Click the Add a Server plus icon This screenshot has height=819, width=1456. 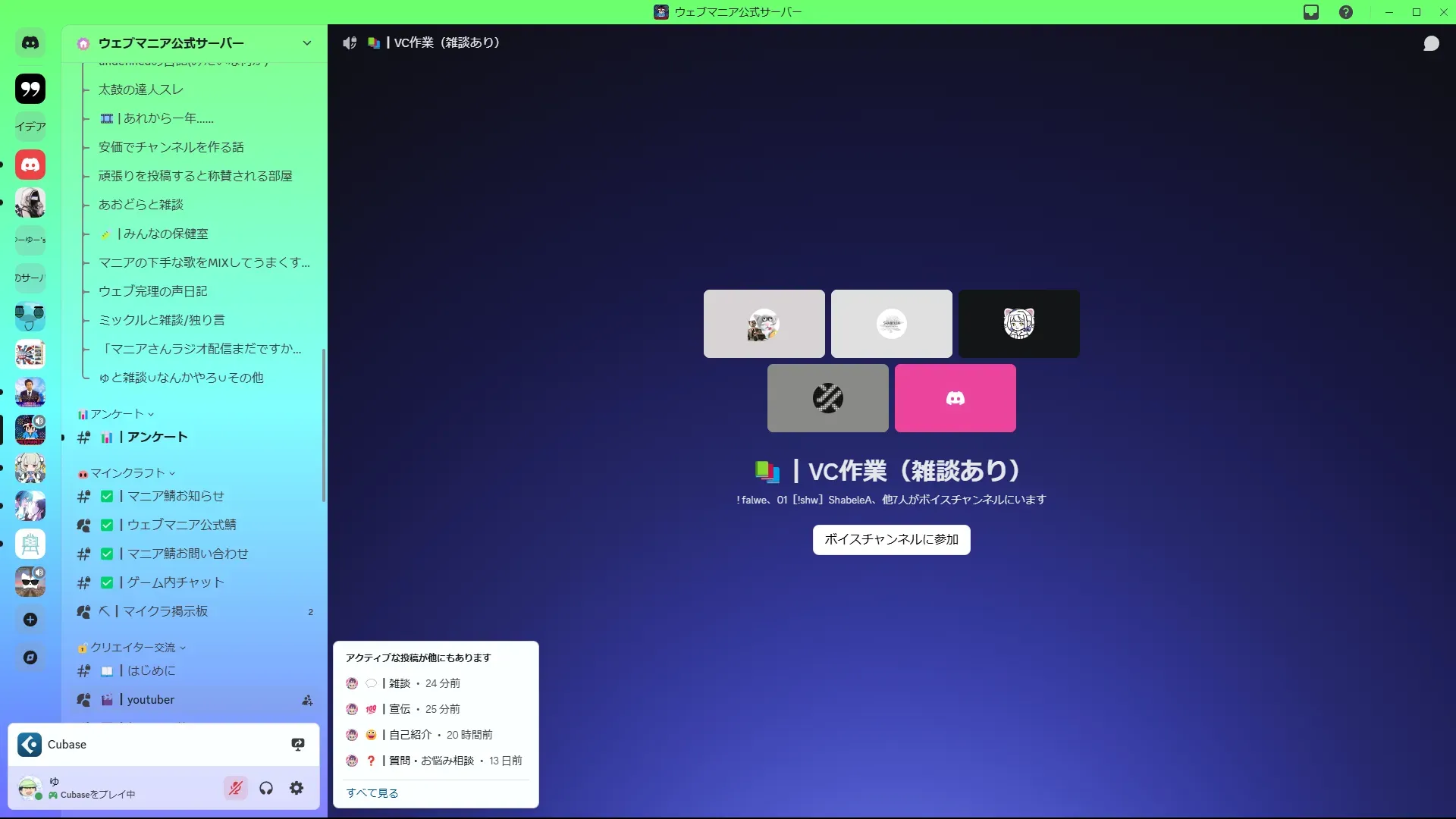tap(30, 620)
